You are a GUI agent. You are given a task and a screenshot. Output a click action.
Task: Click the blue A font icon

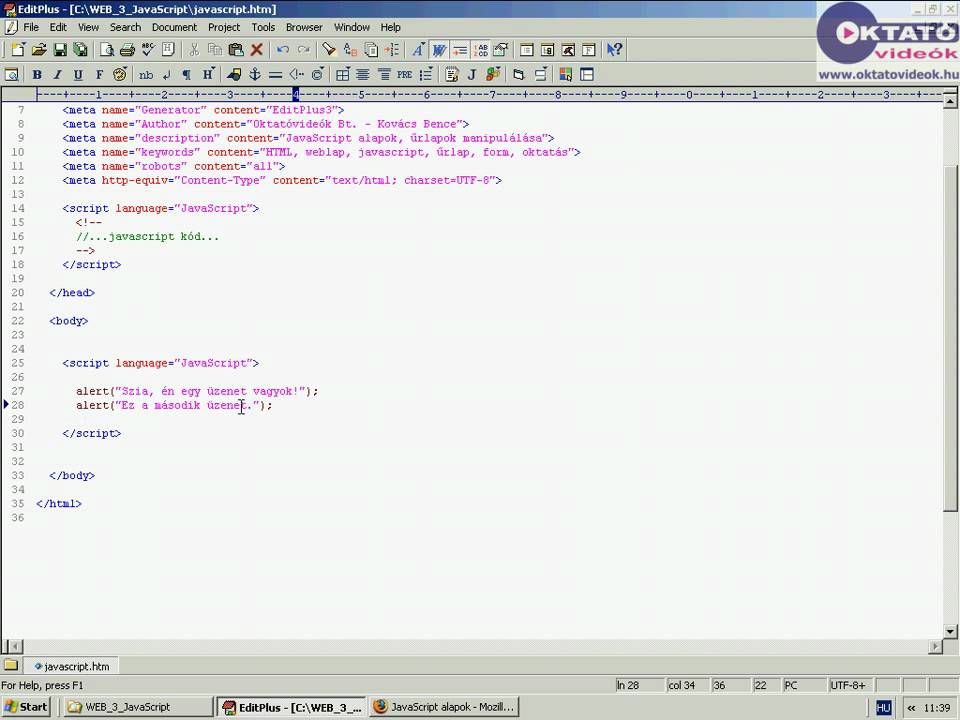[x=418, y=50]
